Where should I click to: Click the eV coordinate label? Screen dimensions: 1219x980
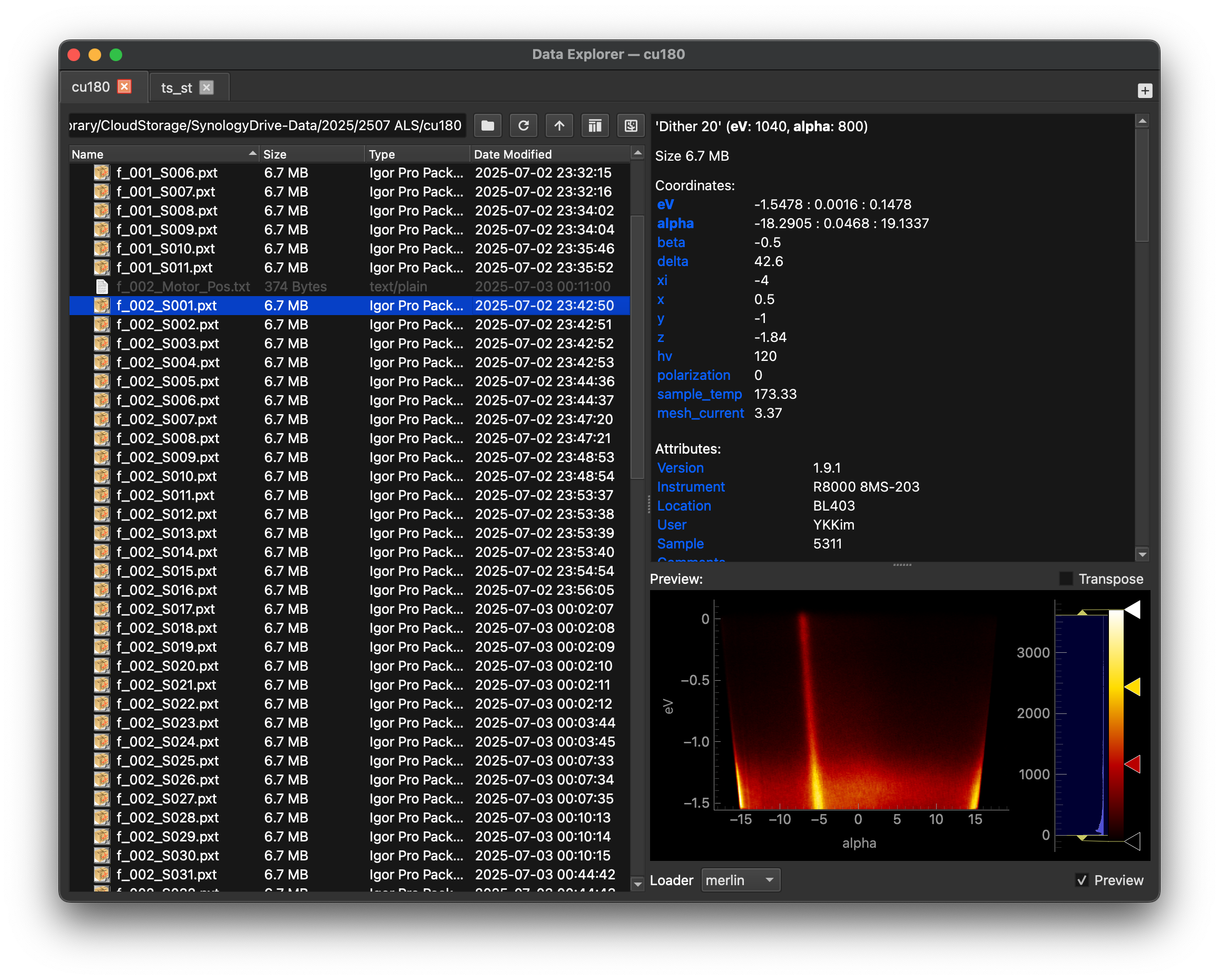(x=665, y=204)
